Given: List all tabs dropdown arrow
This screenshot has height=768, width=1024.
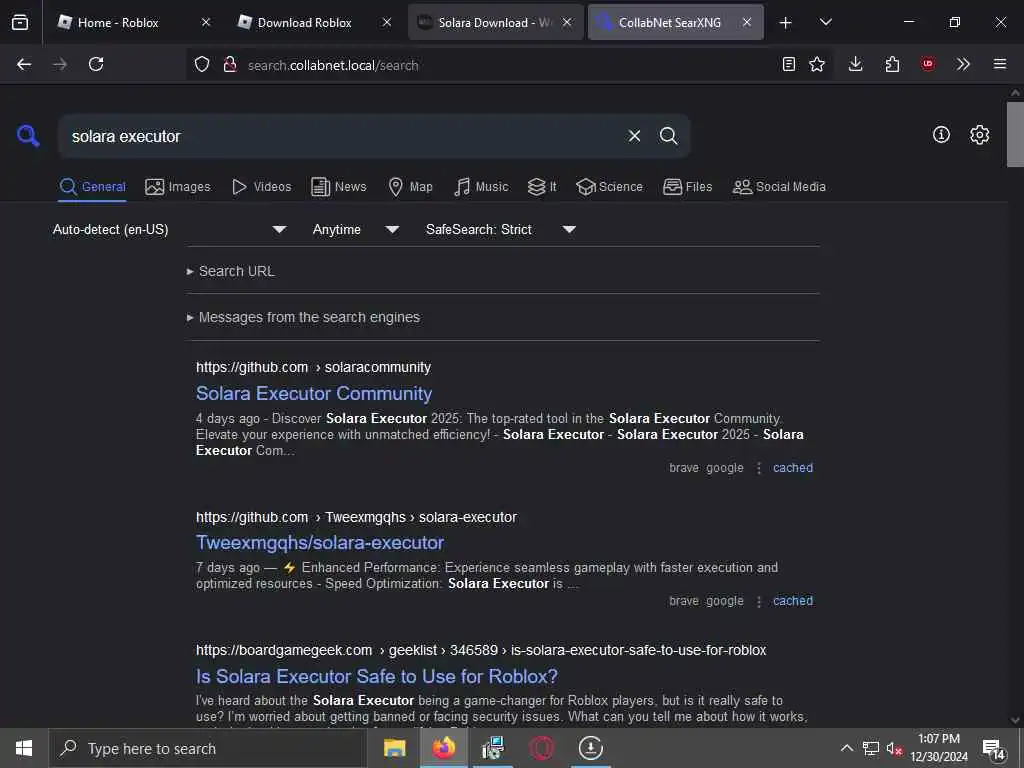Looking at the screenshot, I should [x=825, y=22].
